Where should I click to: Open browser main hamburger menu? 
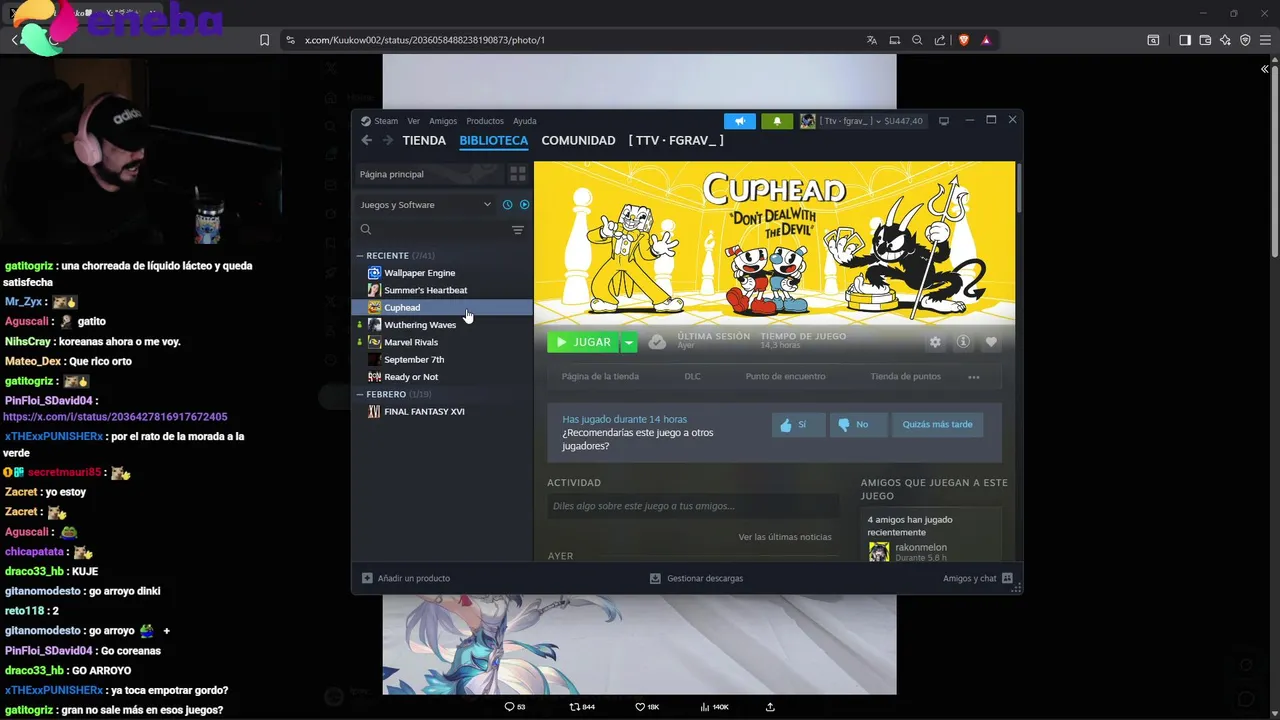point(1265,40)
